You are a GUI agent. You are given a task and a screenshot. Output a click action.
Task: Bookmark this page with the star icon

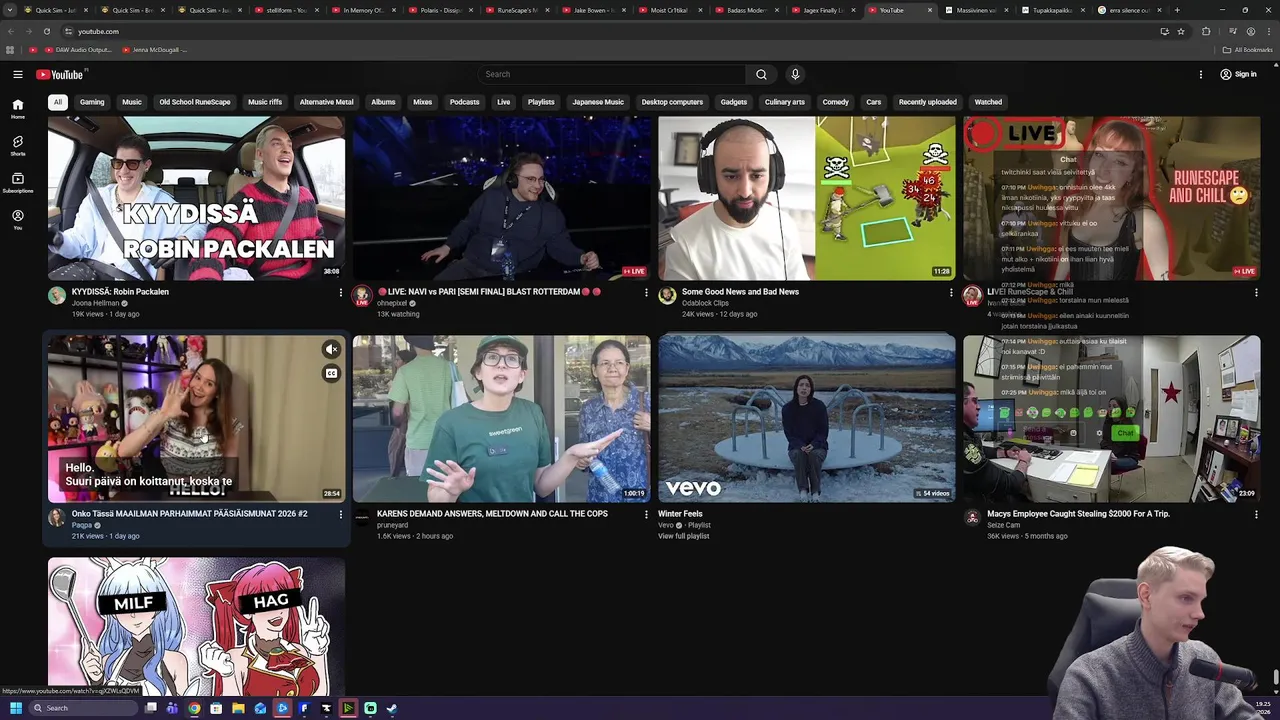[x=1181, y=31]
